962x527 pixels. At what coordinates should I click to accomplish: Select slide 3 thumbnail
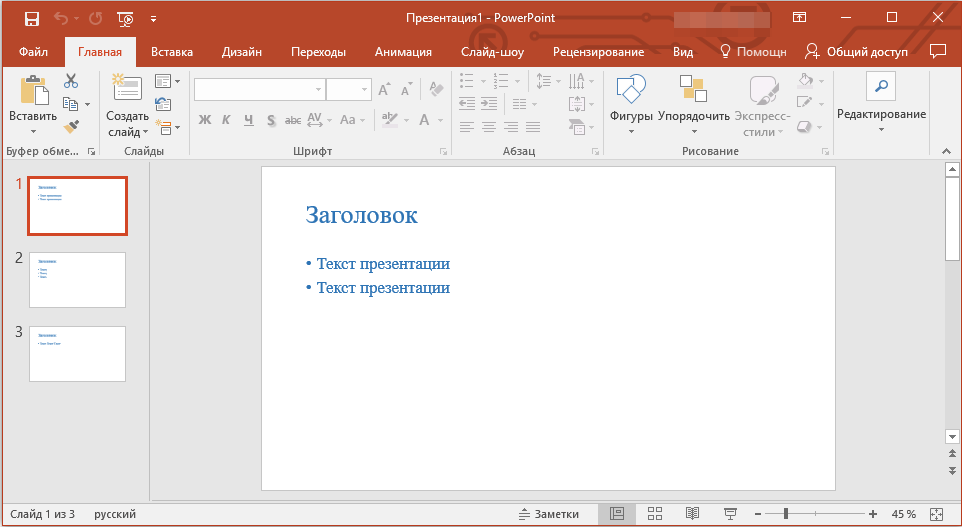click(77, 354)
